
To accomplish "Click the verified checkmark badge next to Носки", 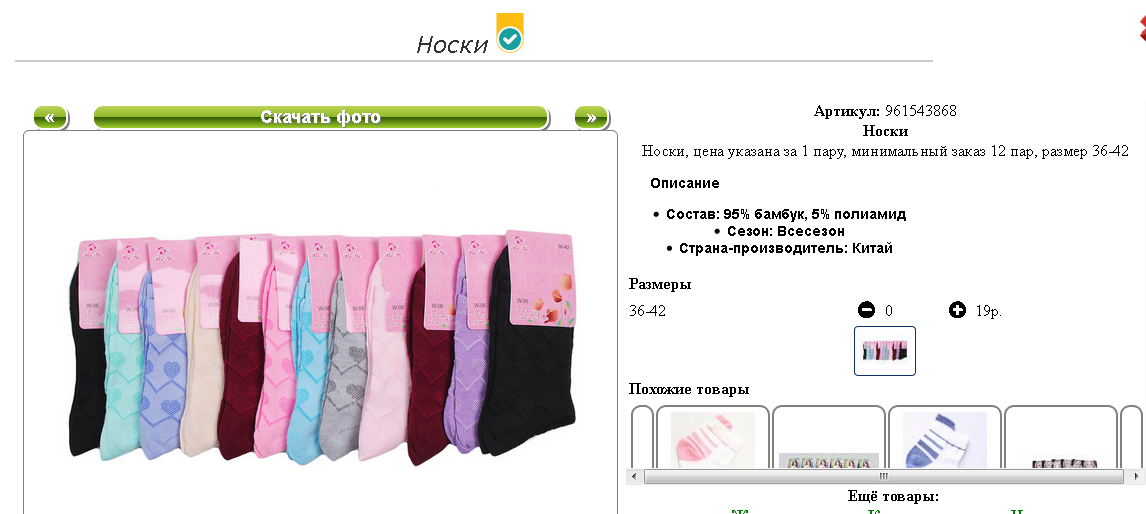I will [x=509, y=33].
